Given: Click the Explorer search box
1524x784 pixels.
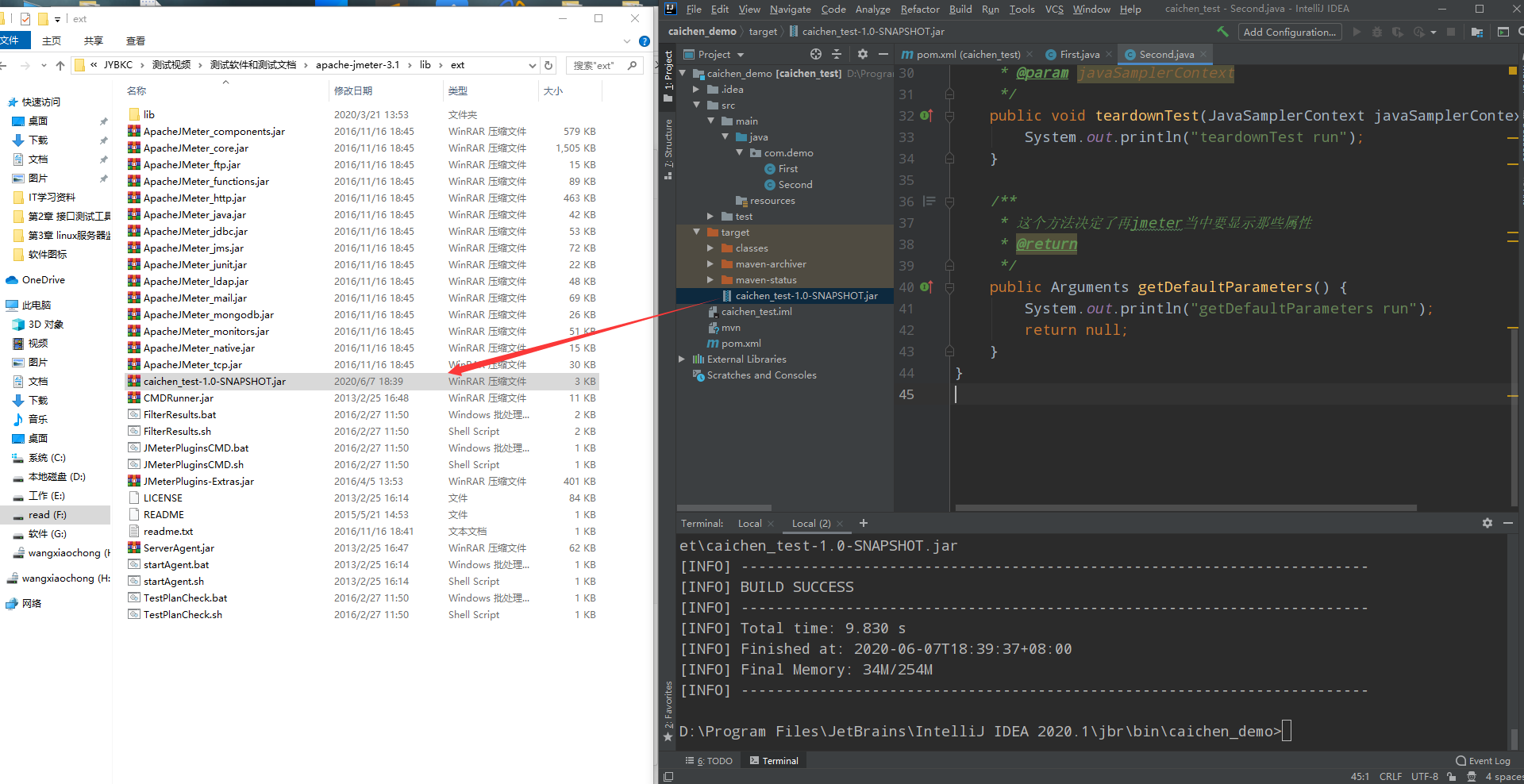Looking at the screenshot, I should 603,65.
